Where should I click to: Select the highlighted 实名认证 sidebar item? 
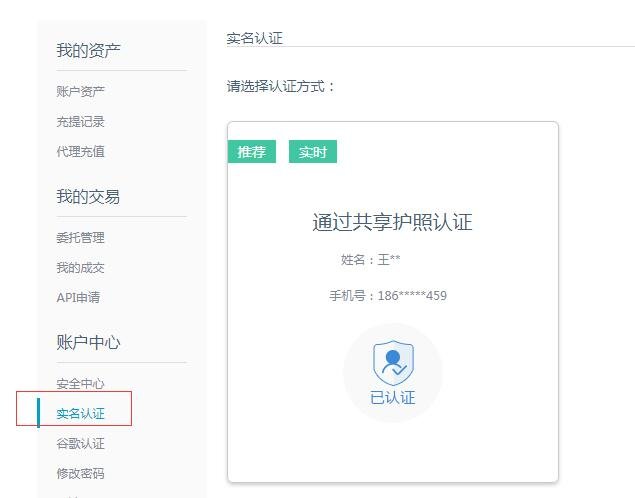[81, 414]
